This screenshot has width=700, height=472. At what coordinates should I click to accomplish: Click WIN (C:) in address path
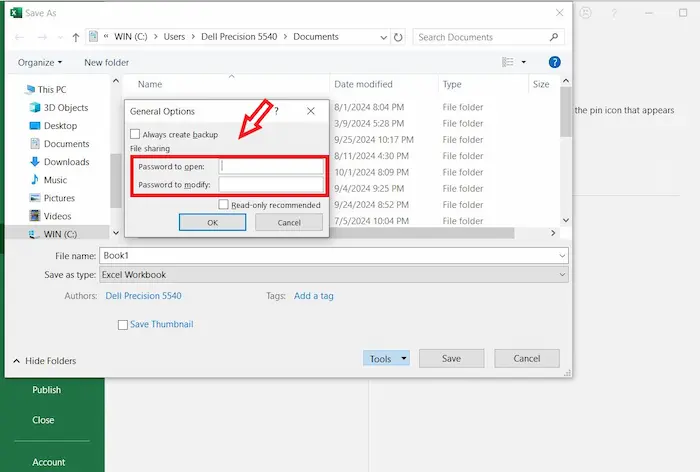[131, 37]
